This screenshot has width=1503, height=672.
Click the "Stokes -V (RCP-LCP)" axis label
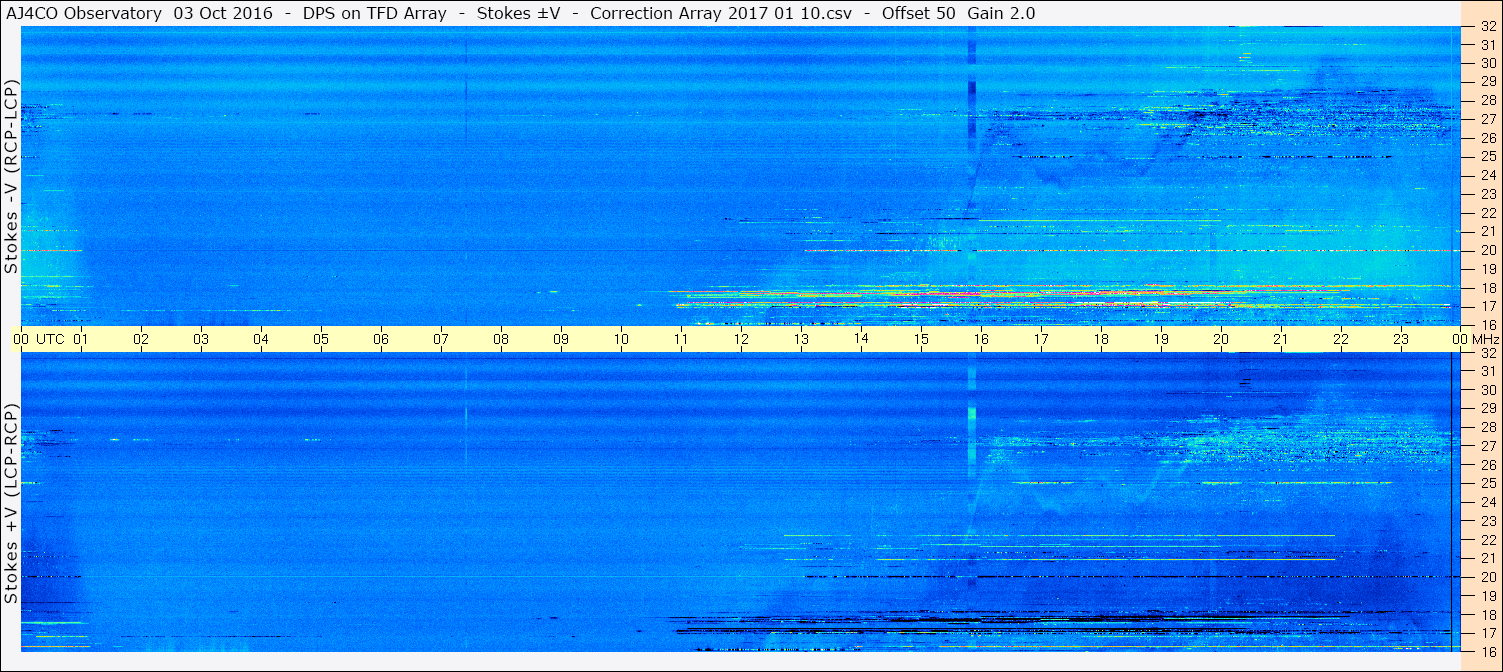11,178
